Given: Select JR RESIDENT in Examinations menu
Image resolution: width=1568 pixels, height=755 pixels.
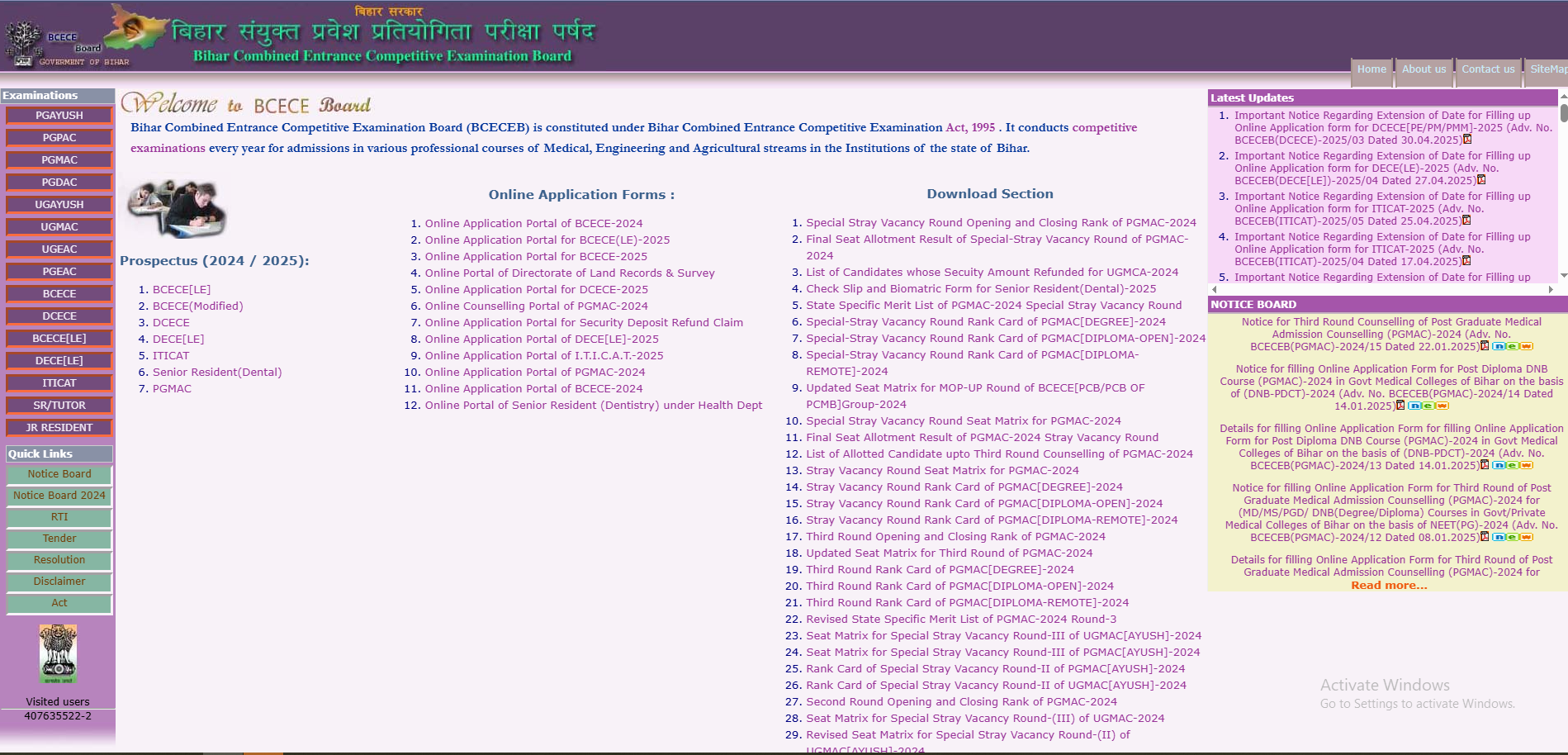Looking at the screenshot, I should click(59, 428).
